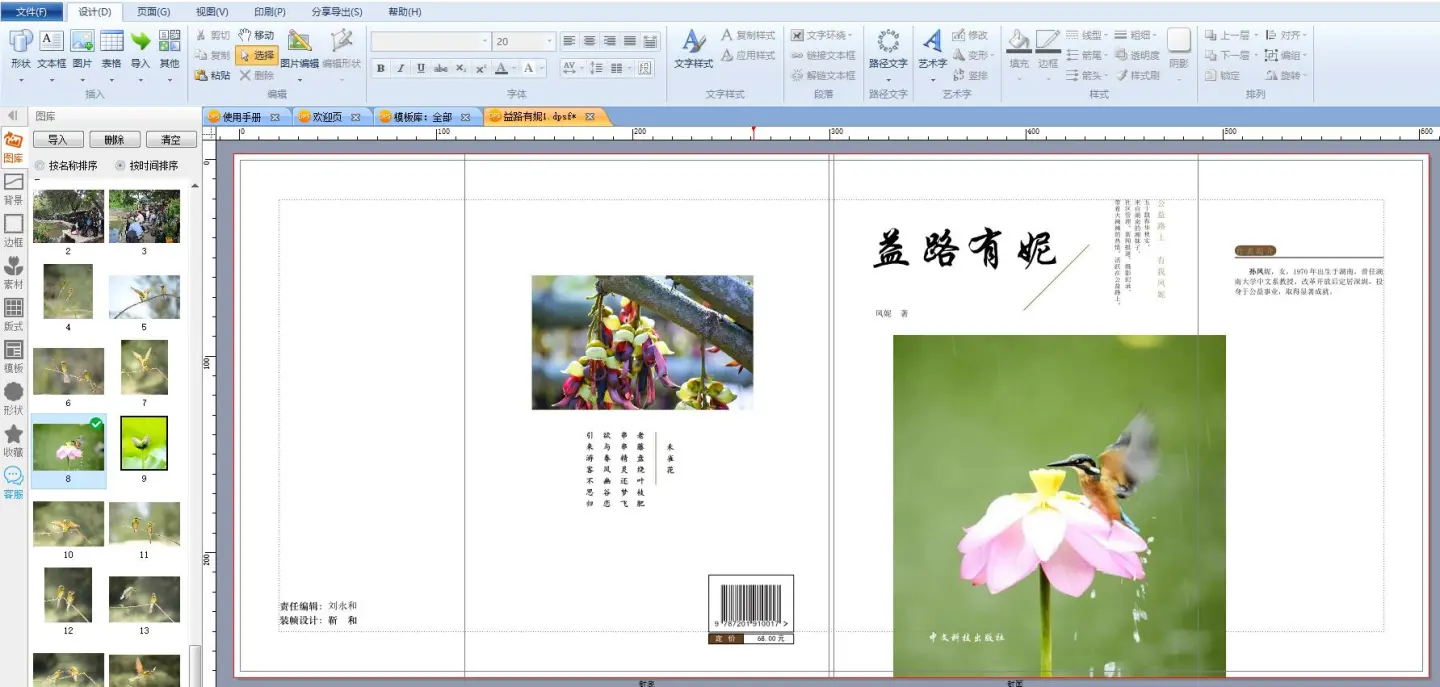This screenshot has height=687, width=1440.
Task: Insert a shape with 形状 icon
Action: pos(21,49)
